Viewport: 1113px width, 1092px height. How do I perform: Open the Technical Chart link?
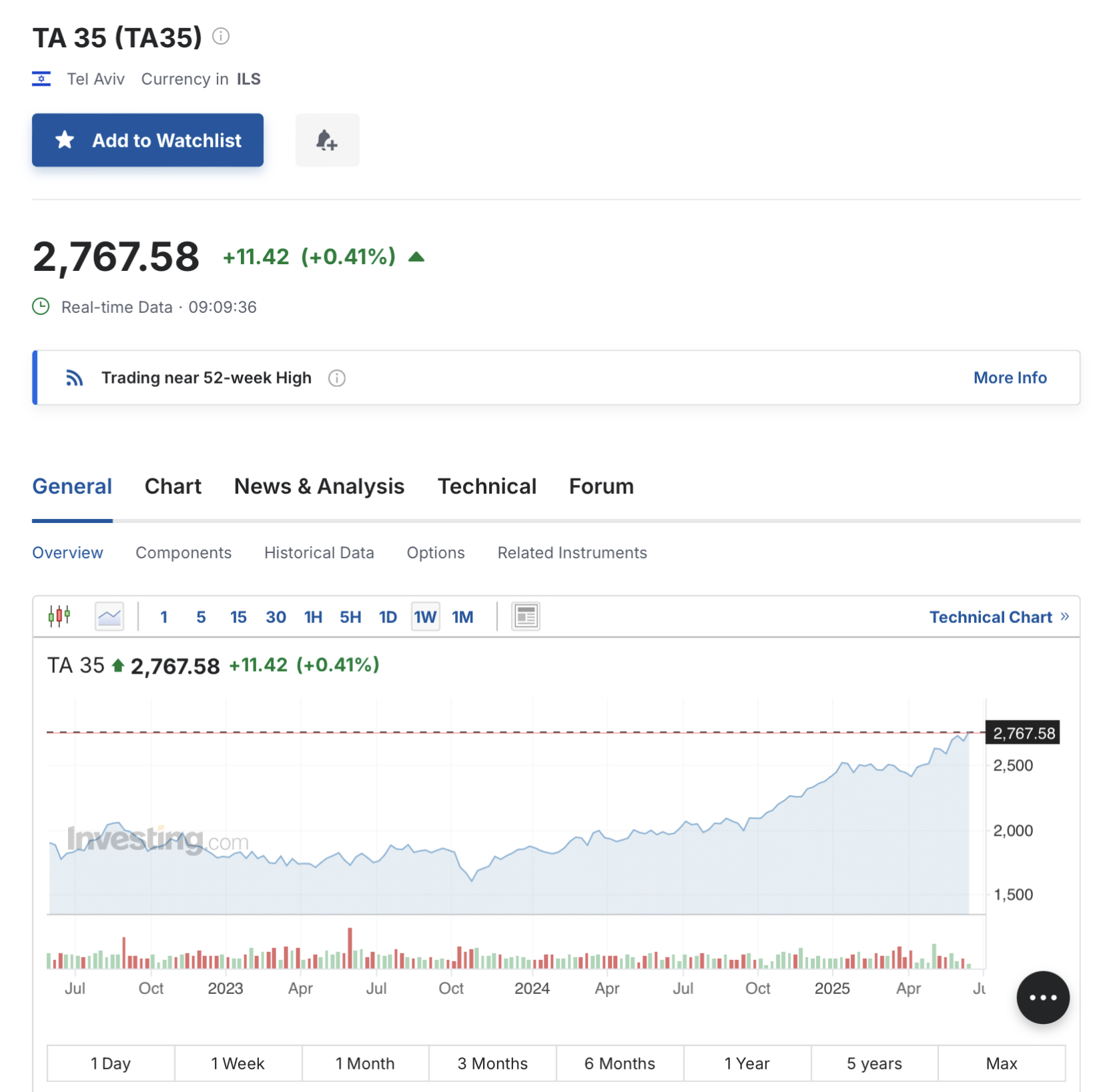coord(999,617)
